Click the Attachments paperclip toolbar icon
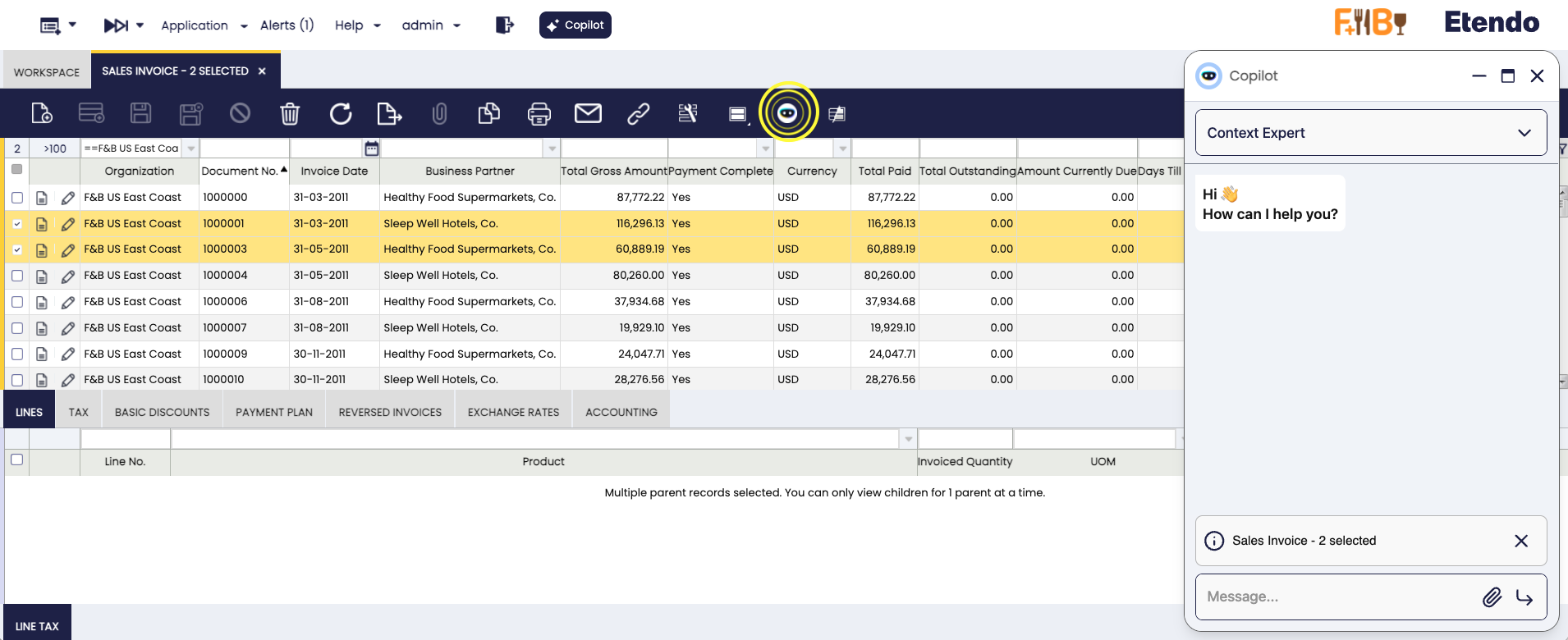Viewport: 1568px width, 640px height. pos(440,113)
